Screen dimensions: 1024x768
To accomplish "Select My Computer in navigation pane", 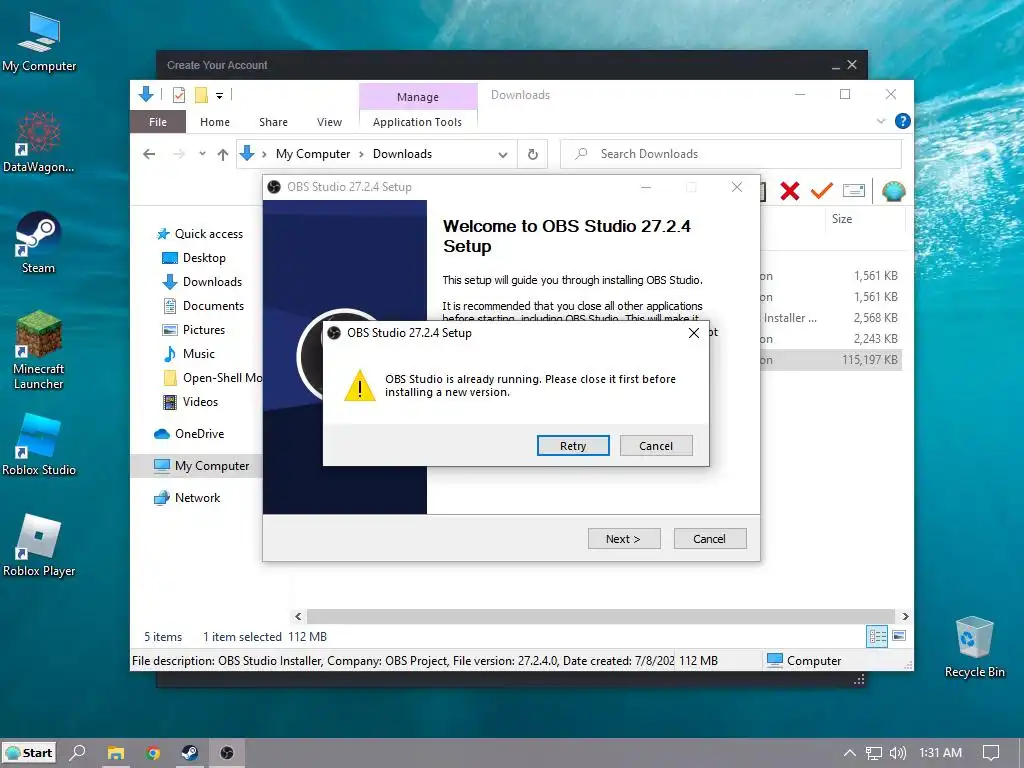I will click(196, 466).
